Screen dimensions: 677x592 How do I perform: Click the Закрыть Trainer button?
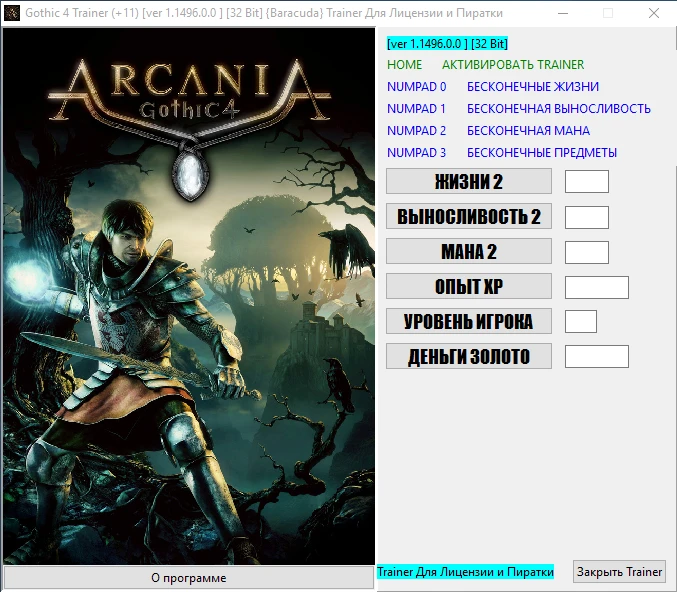click(619, 572)
